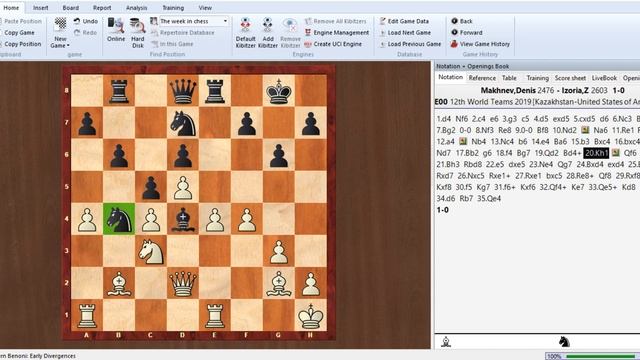640x360 pixels.
Task: Click black knight icon below notation
Action: coord(564,342)
